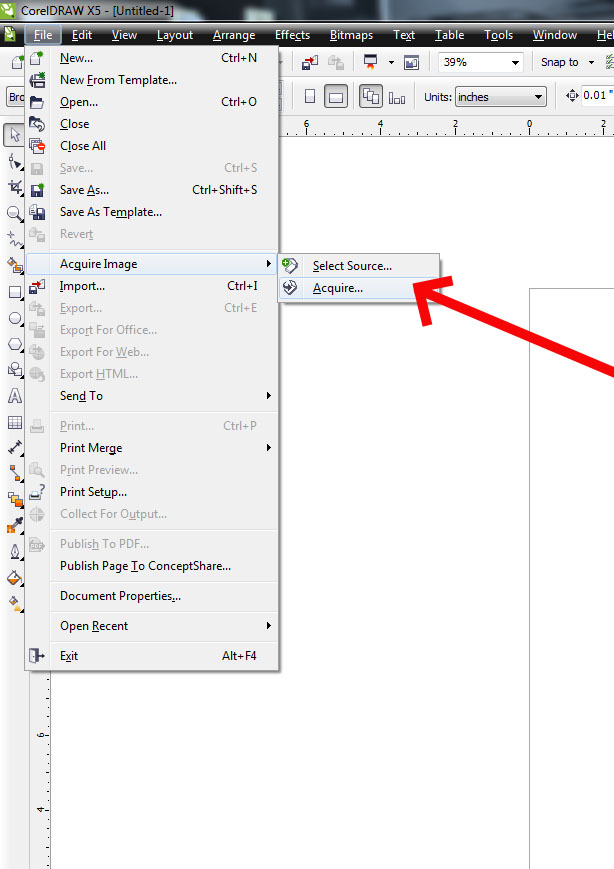Expand the Acquire Image submenu
The image size is (614, 869).
coord(152,264)
